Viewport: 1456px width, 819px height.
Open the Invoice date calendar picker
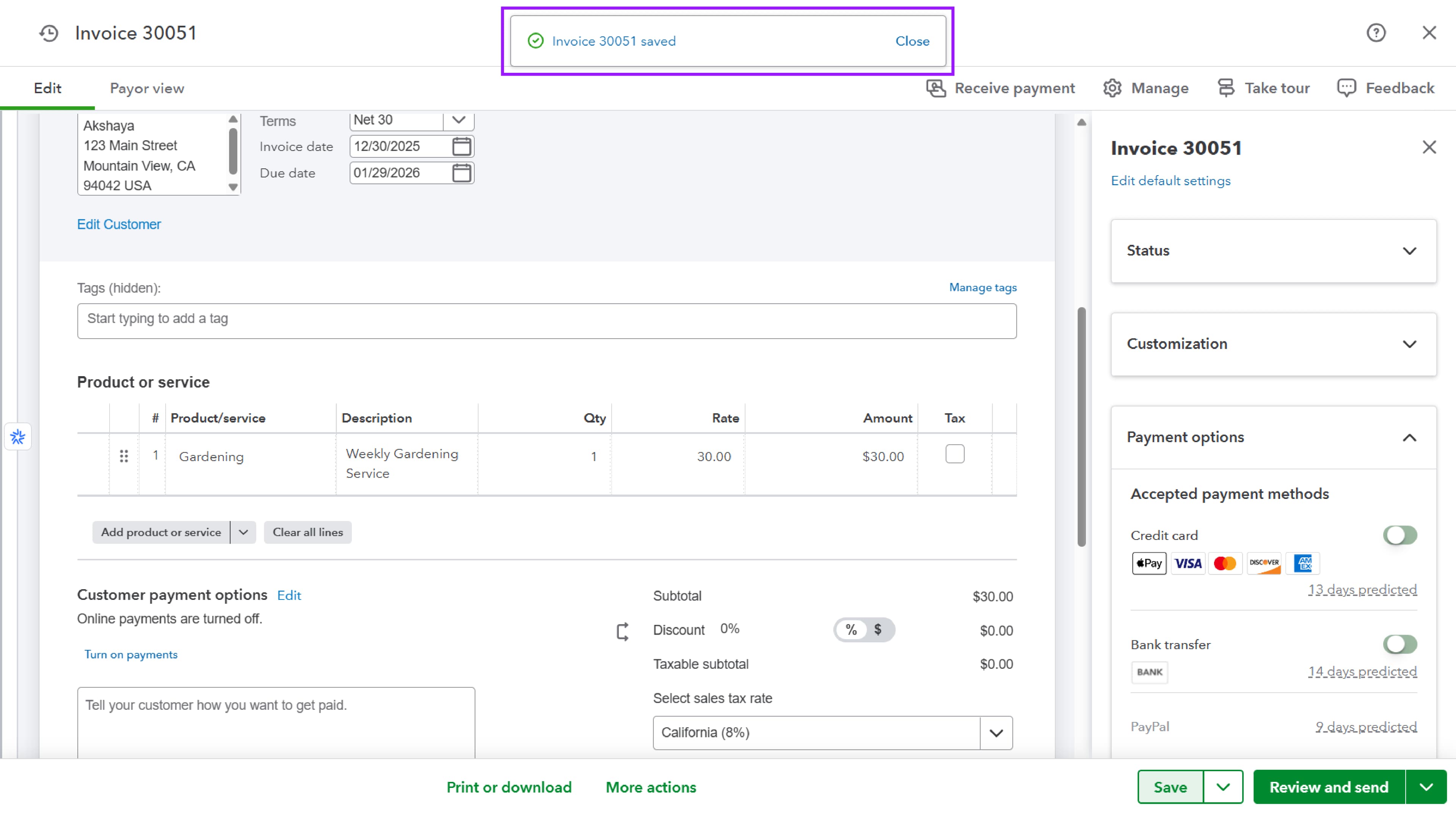click(x=461, y=146)
